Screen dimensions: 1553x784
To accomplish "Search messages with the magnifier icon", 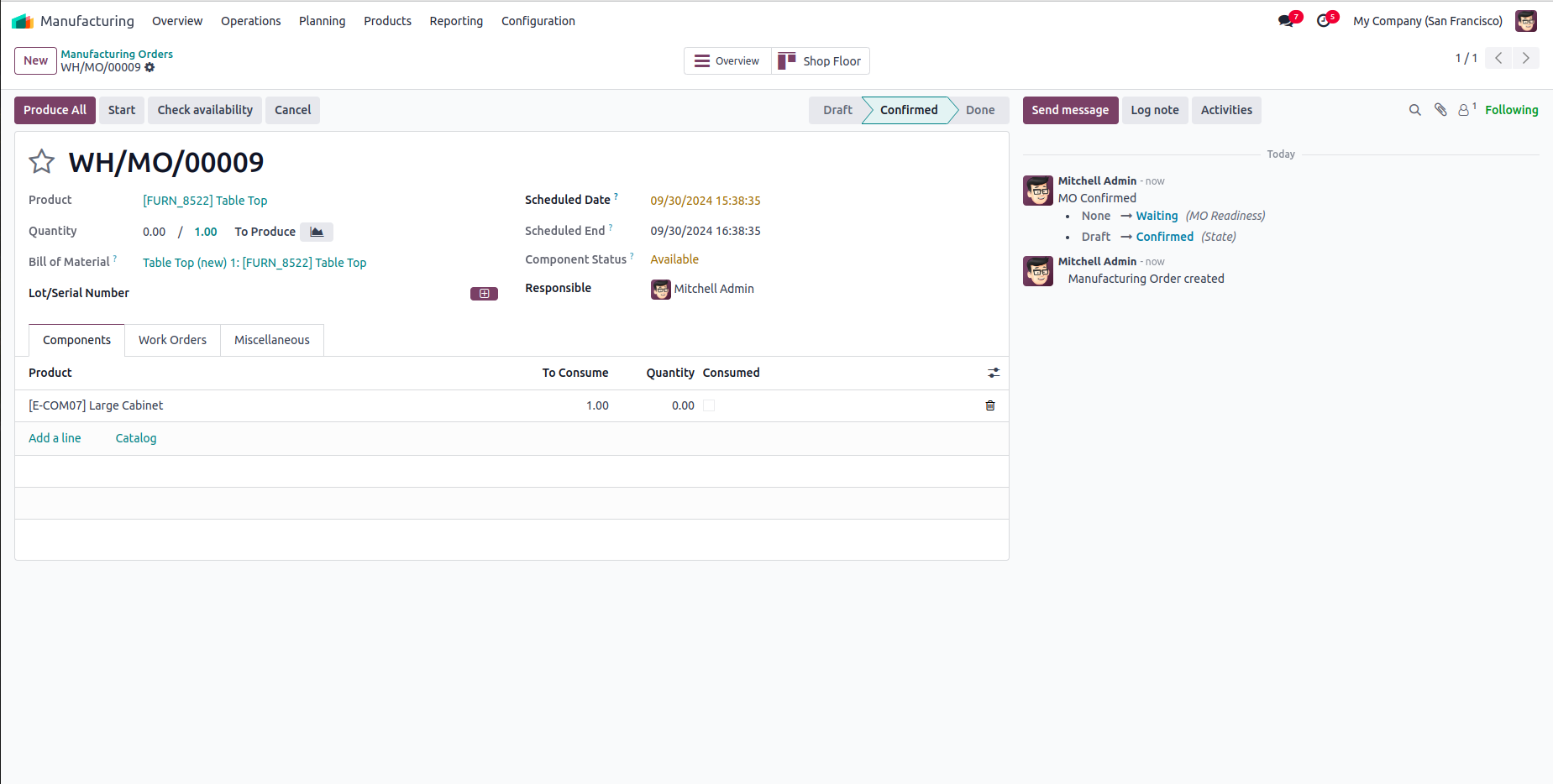I will coord(1415,110).
